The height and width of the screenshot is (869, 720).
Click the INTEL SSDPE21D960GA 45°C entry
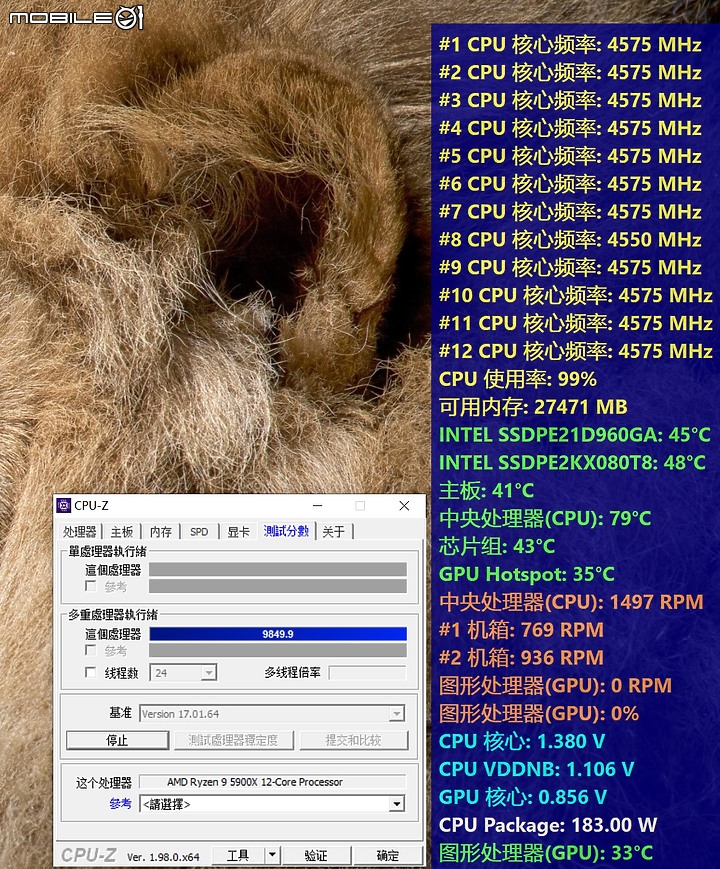coord(575,435)
